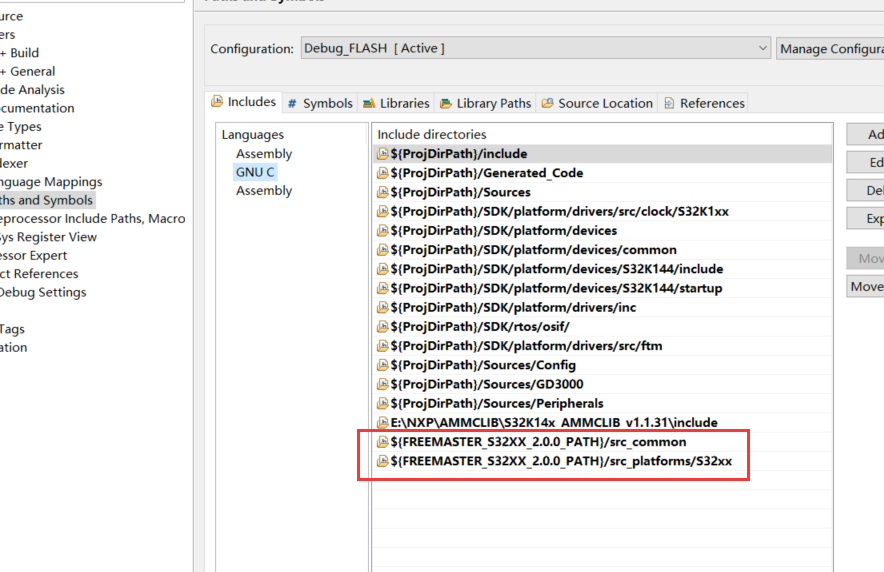This screenshot has width=884, height=572.
Task: Open the References tab
Action: pos(704,103)
